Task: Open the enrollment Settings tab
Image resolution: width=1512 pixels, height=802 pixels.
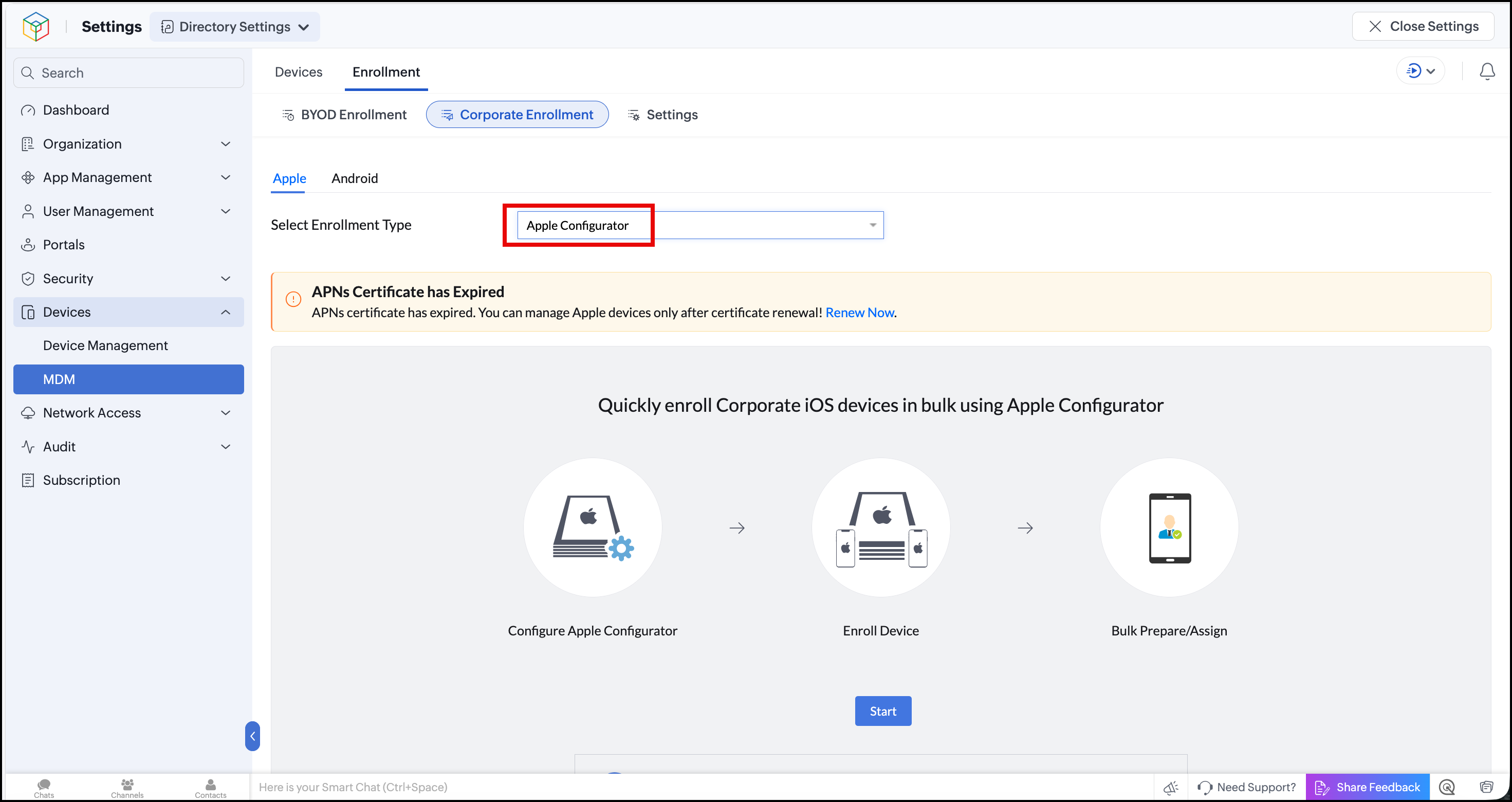Action: [663, 115]
